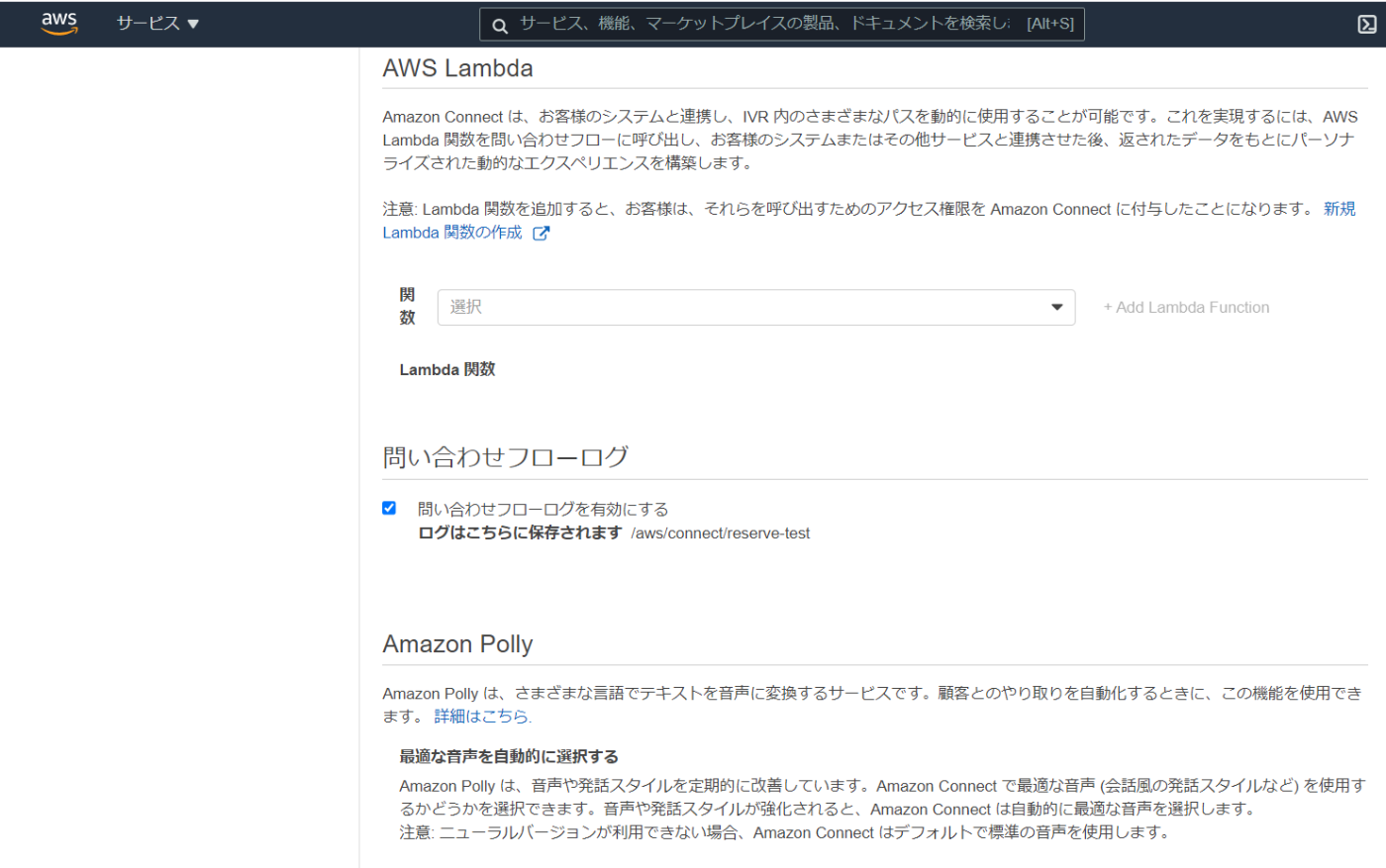1386x868 pixels.
Task: Focus the AWS services search field
Action: pos(782,24)
